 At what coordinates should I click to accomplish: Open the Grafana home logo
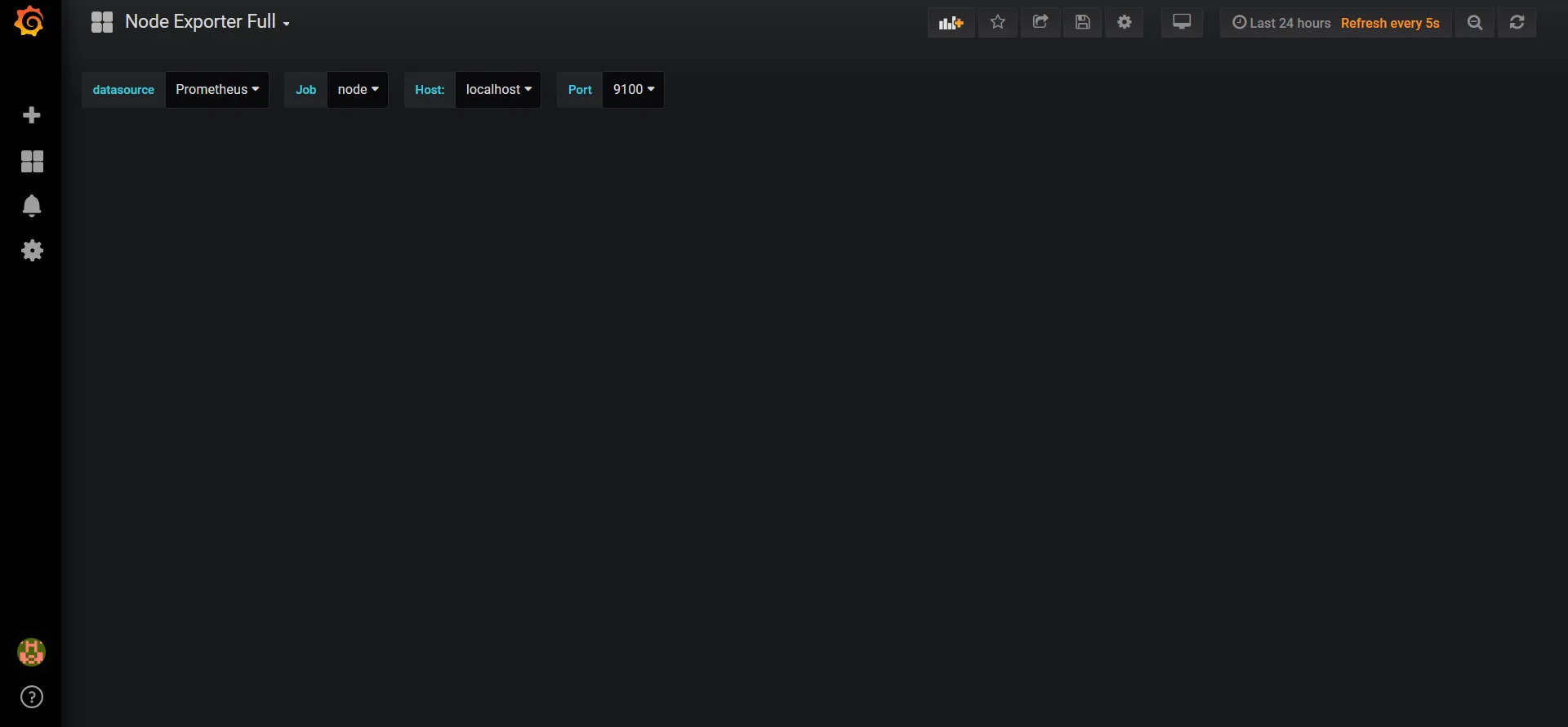point(29,21)
